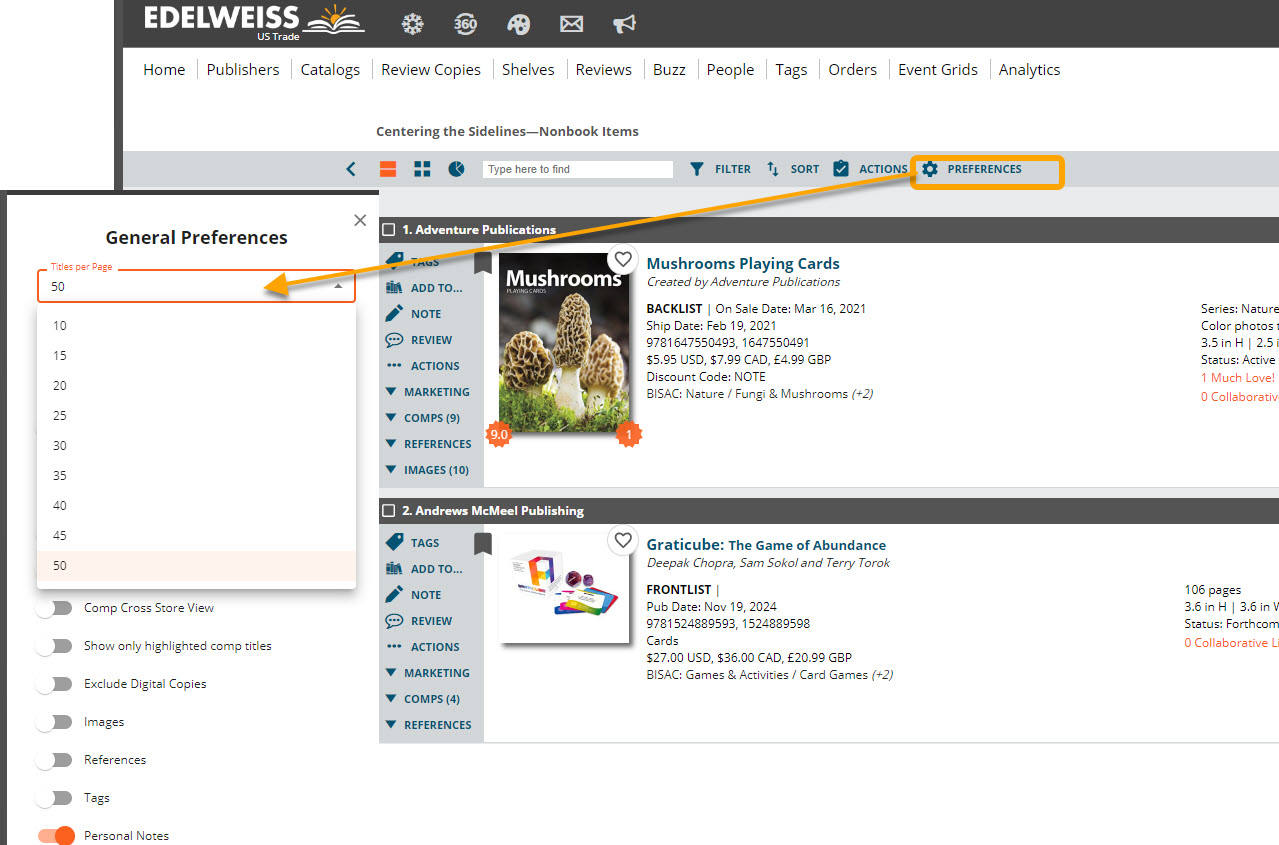Open row ACTIONS for Graticube
The height and width of the screenshot is (845, 1279).
click(x=423, y=647)
